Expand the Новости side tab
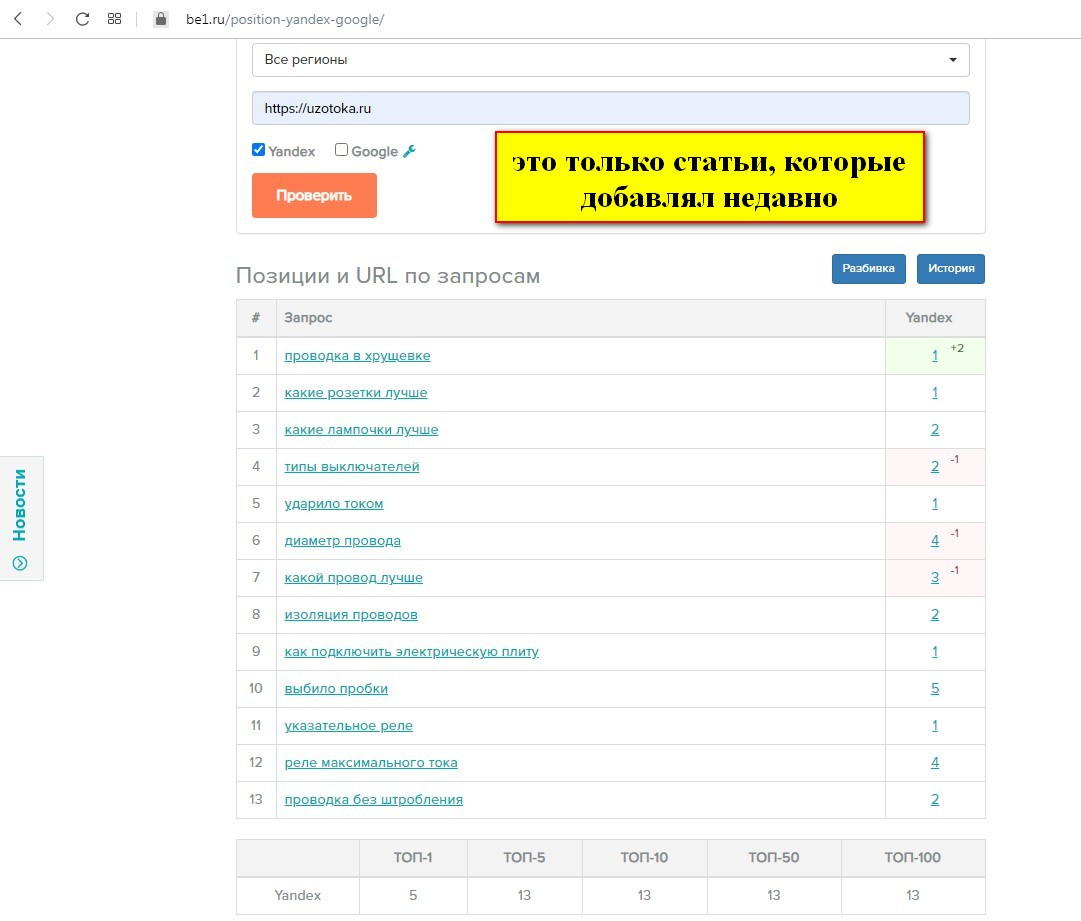This screenshot has height=921, width=1081. click(21, 518)
